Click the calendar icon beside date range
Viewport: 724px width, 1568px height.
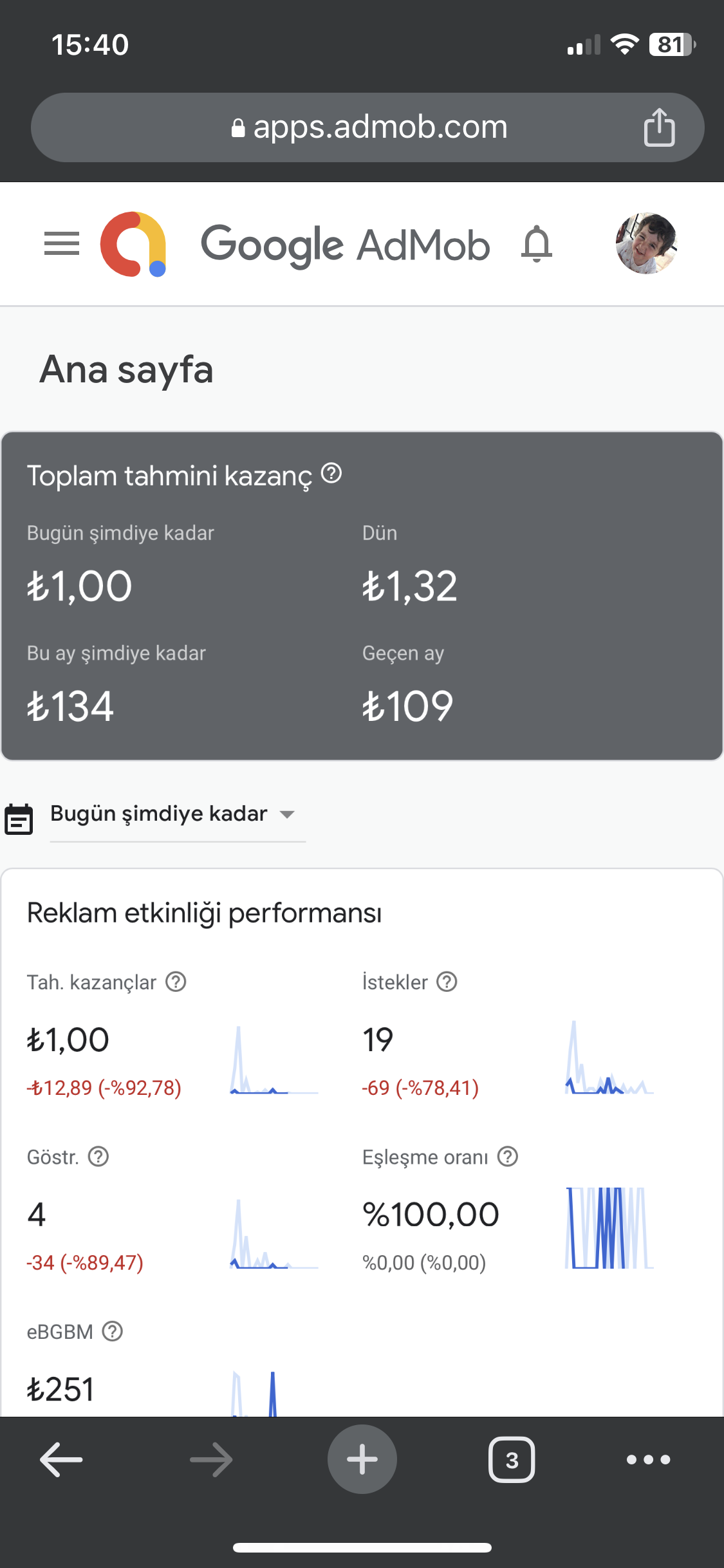(19, 819)
